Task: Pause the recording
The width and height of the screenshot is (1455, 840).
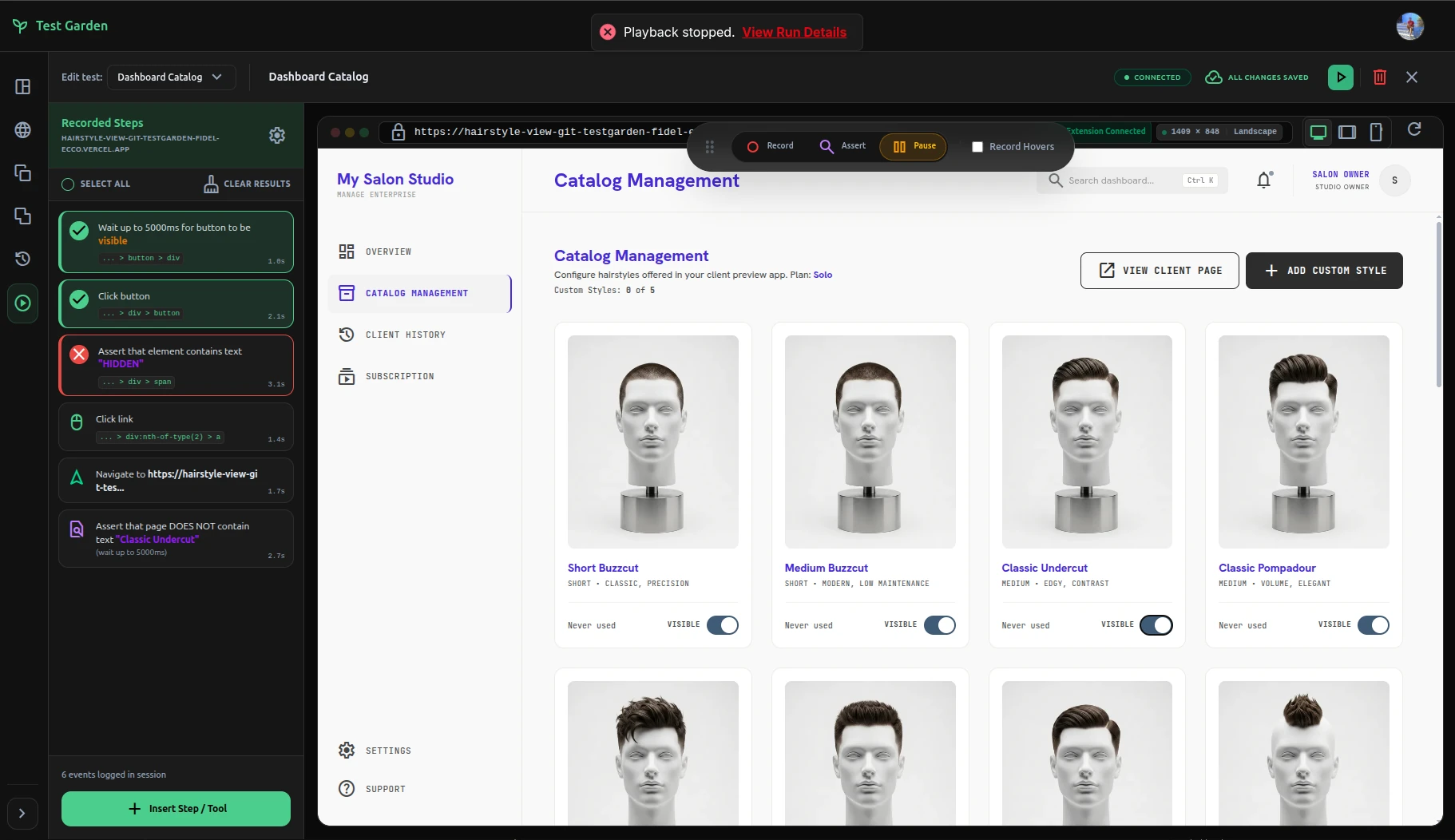Action: 914,146
